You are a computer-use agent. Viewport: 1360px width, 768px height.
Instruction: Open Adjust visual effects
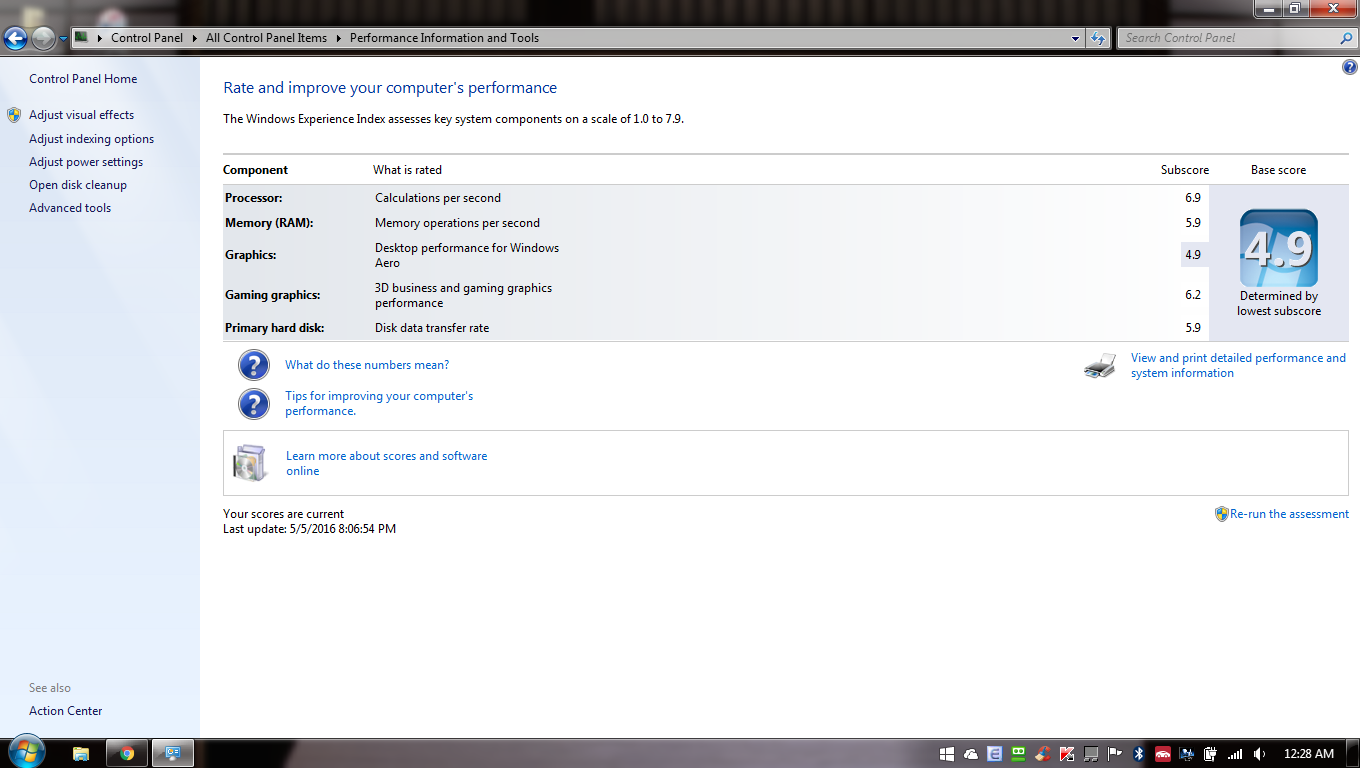[81, 115]
